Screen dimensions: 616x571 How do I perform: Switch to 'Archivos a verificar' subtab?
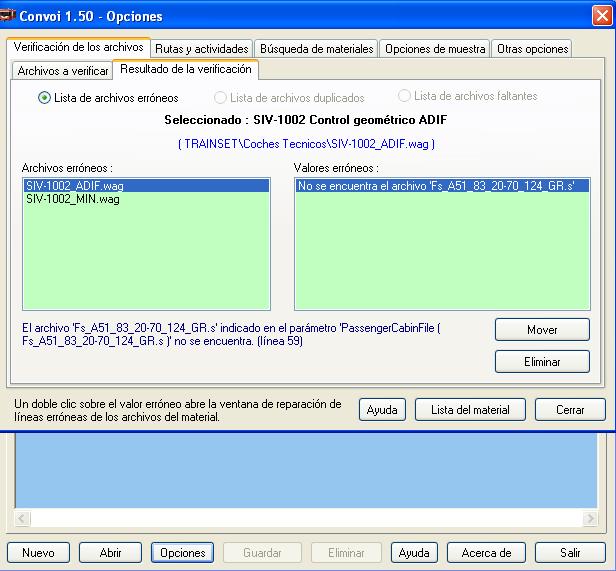click(63, 71)
